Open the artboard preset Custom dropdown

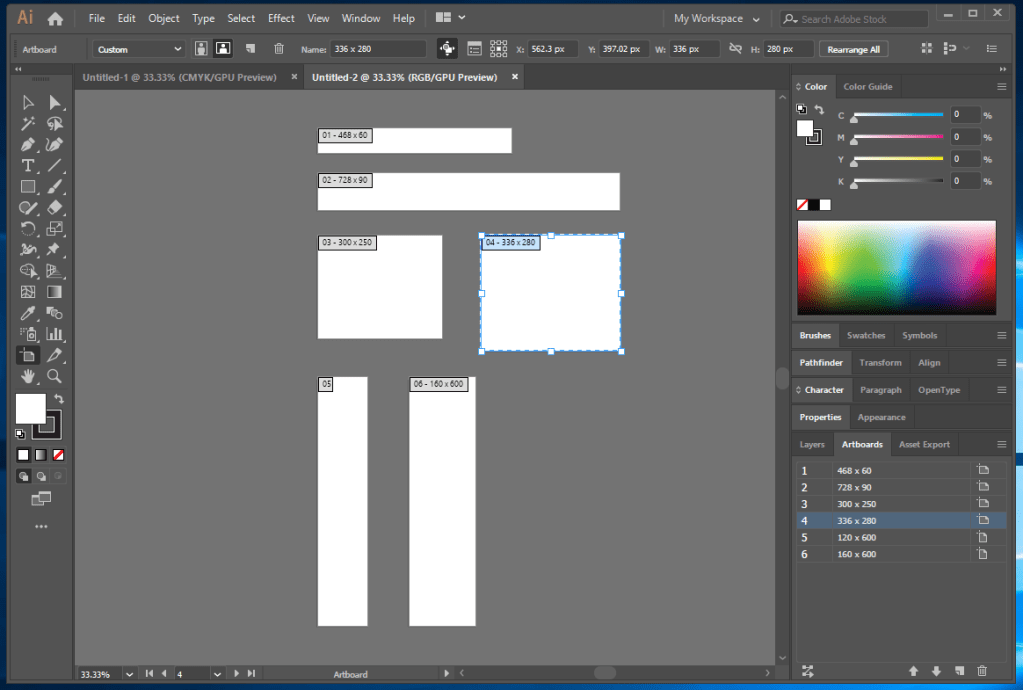139,49
